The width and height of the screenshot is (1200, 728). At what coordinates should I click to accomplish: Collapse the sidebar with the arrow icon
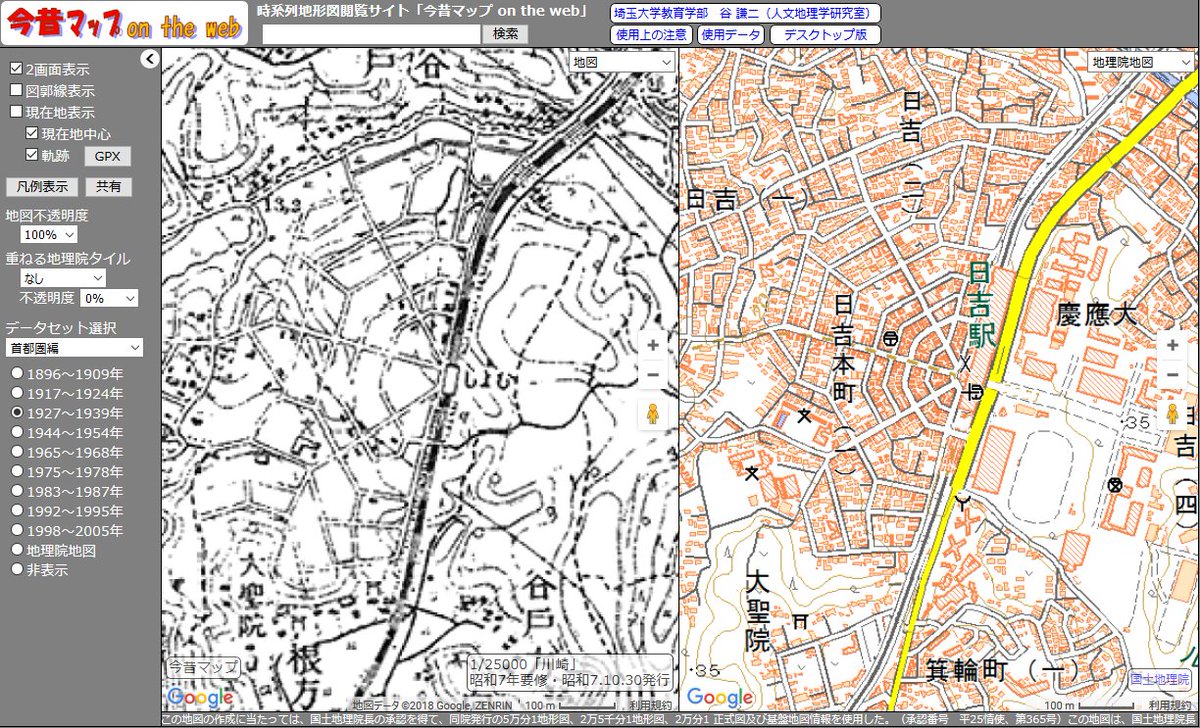coord(149,59)
